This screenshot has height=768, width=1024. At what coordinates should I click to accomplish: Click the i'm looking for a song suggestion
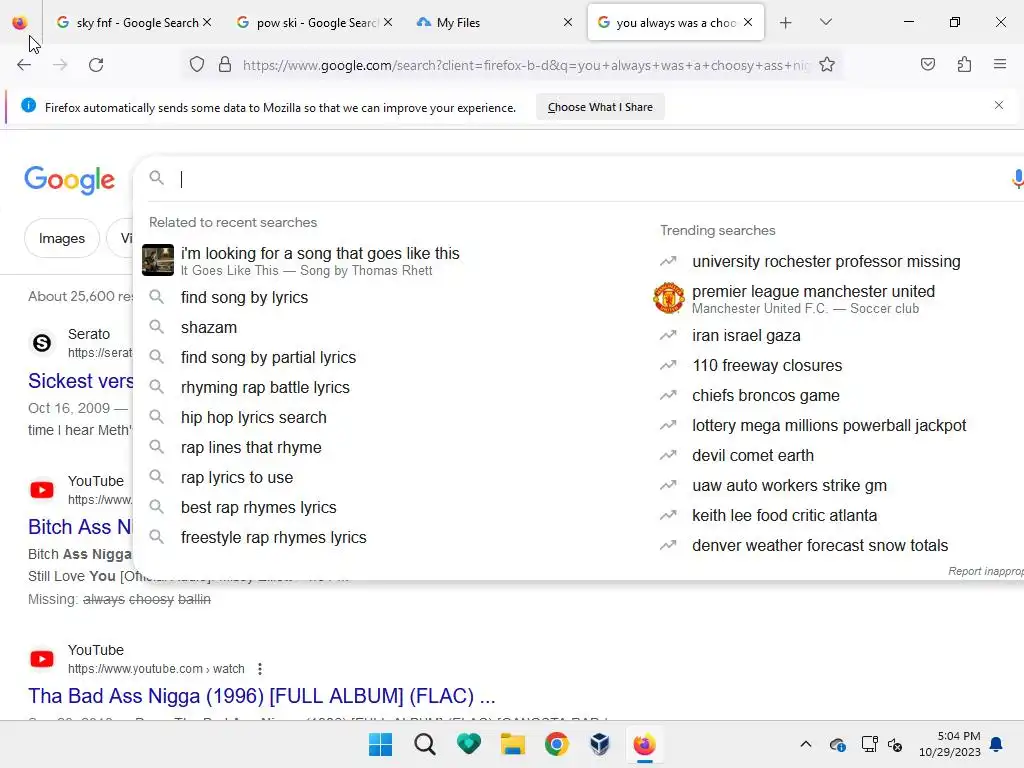tap(320, 261)
